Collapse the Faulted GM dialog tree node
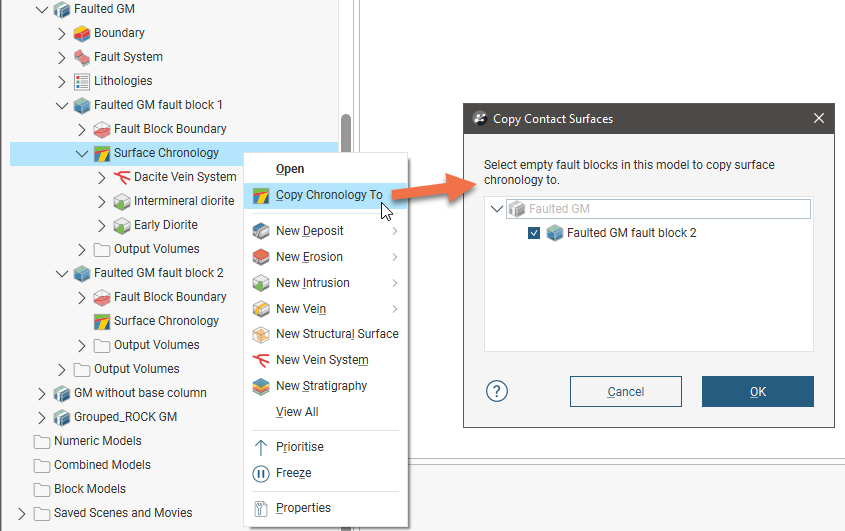 click(497, 209)
